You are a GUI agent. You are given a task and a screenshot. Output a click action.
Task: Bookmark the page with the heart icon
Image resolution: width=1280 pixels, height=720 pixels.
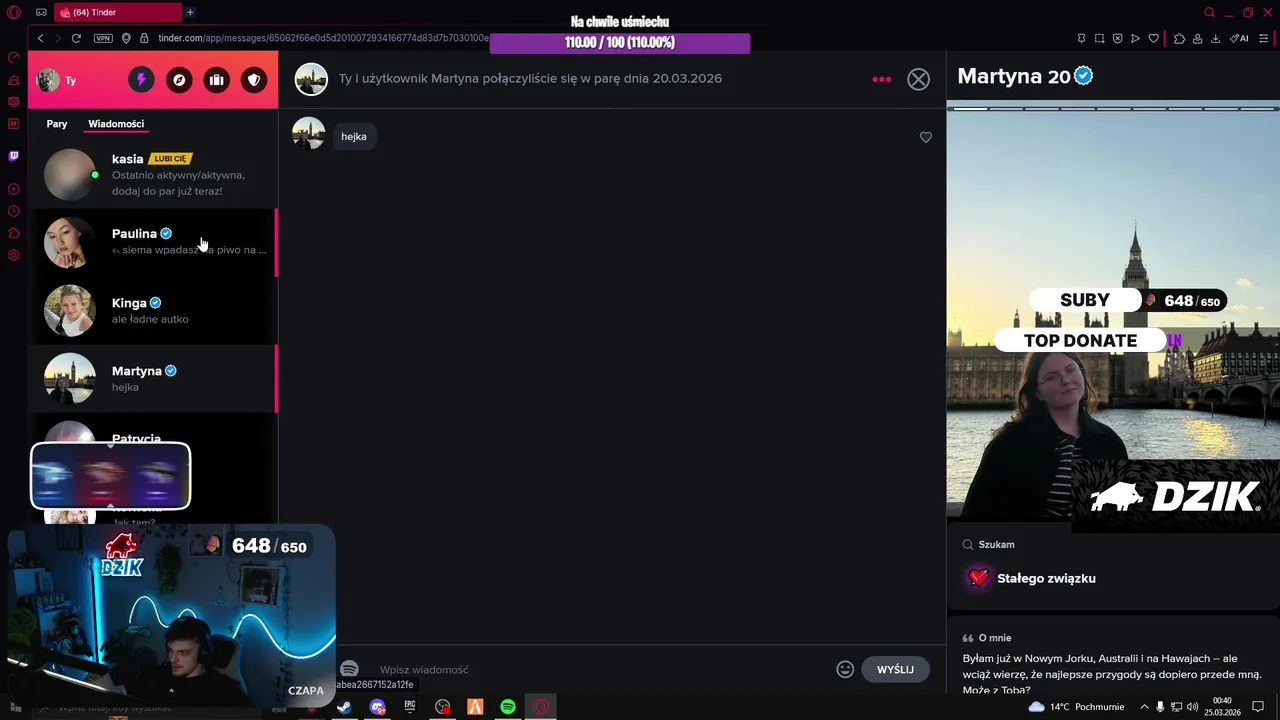(x=1153, y=38)
